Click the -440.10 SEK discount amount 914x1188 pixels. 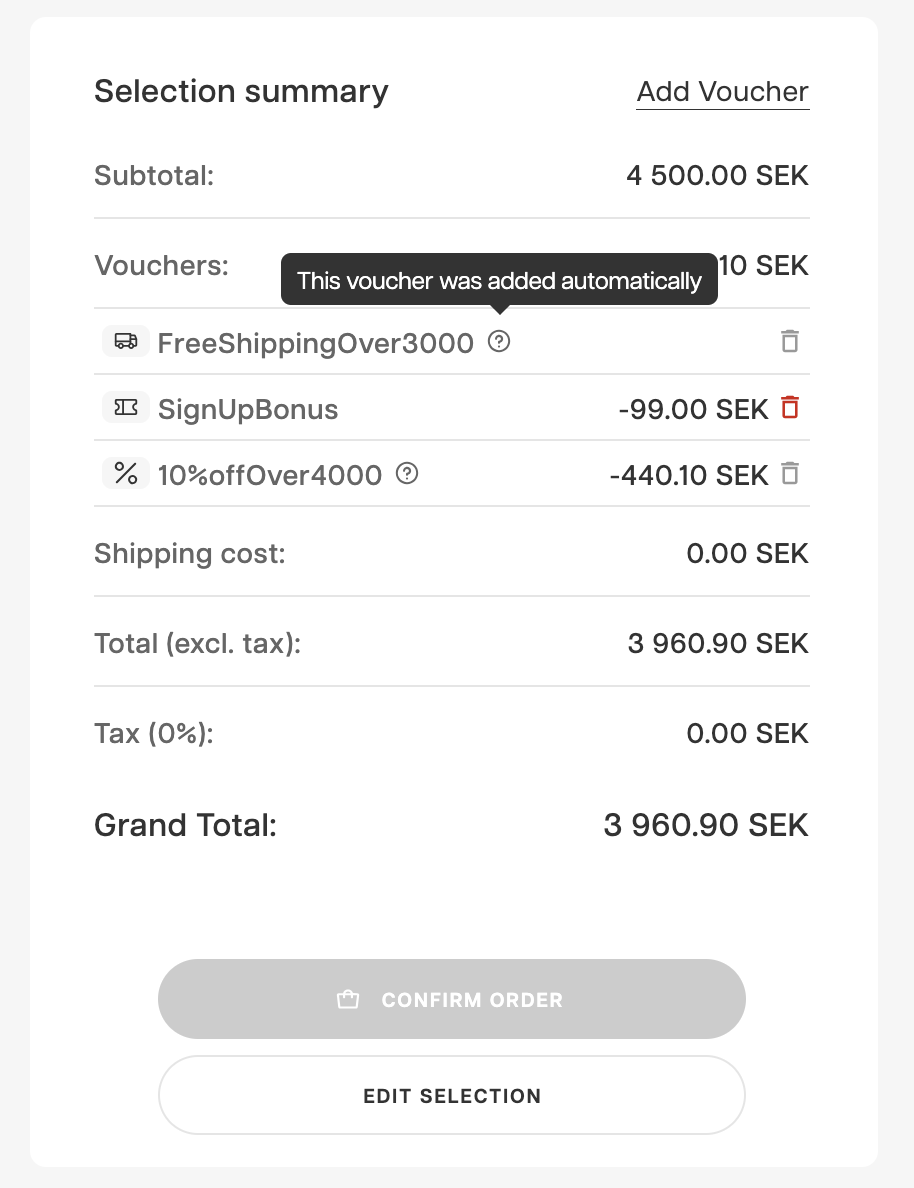click(688, 475)
